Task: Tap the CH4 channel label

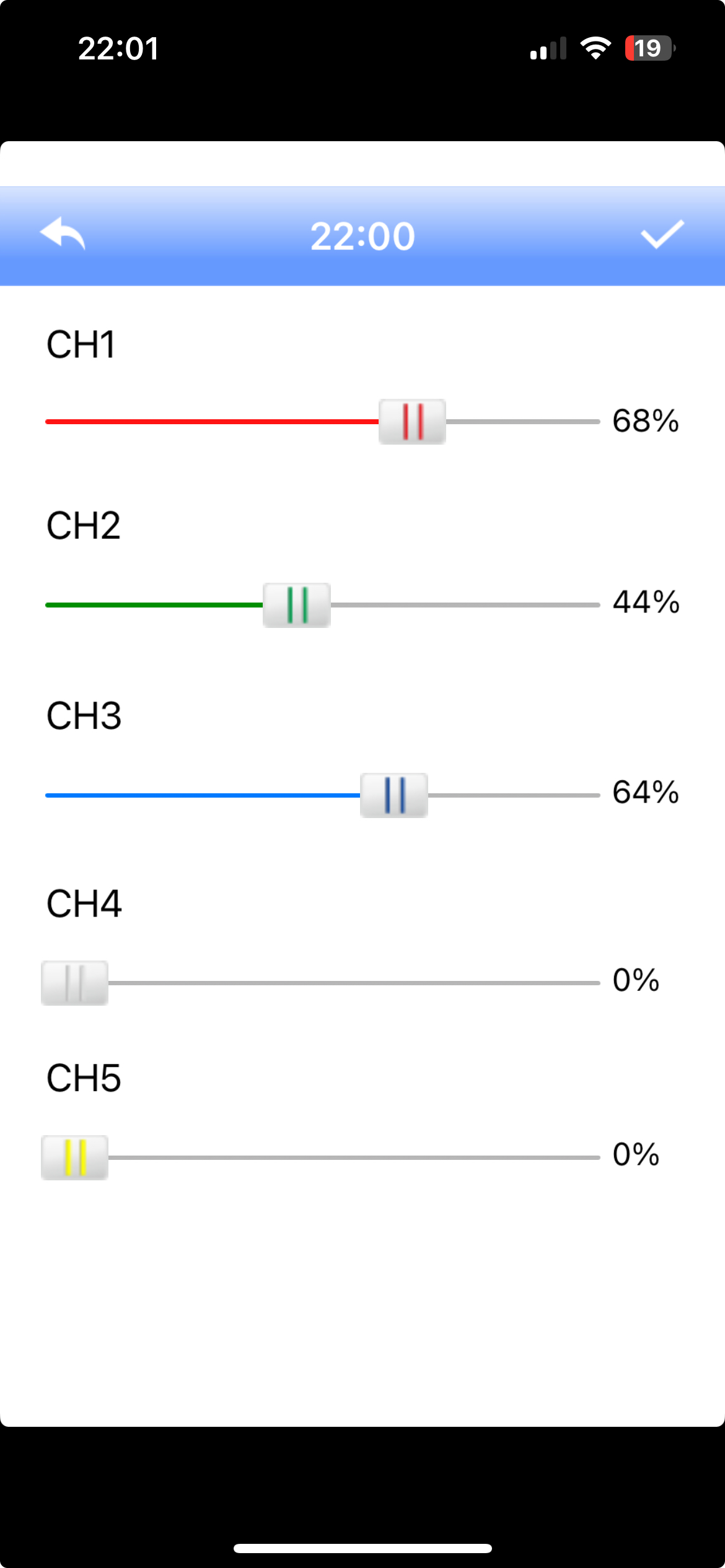Action: point(84,904)
